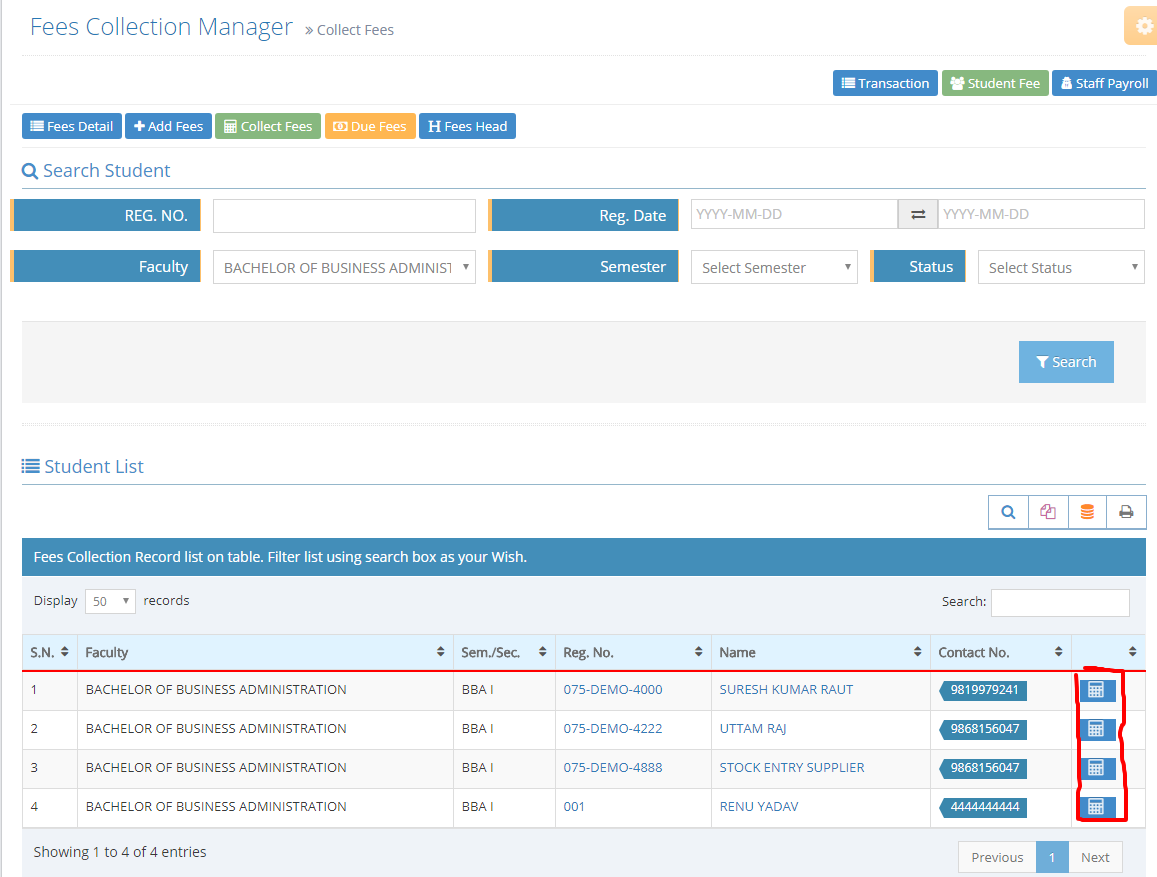The image size is (1157, 877).
Task: Click the REG. NO. input field
Action: pos(344,216)
